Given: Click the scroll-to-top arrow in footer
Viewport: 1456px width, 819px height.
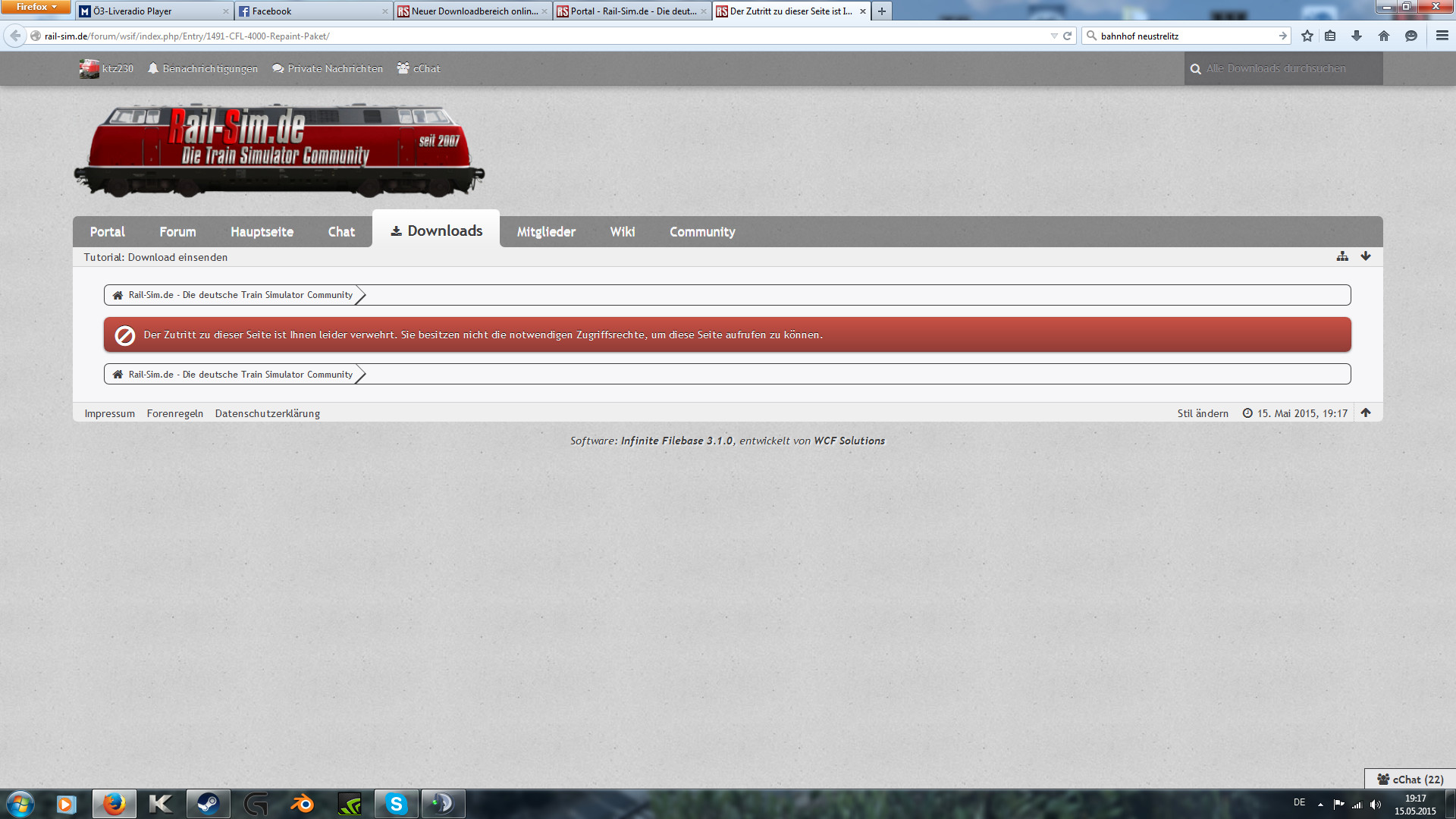Looking at the screenshot, I should pyautogui.click(x=1366, y=413).
